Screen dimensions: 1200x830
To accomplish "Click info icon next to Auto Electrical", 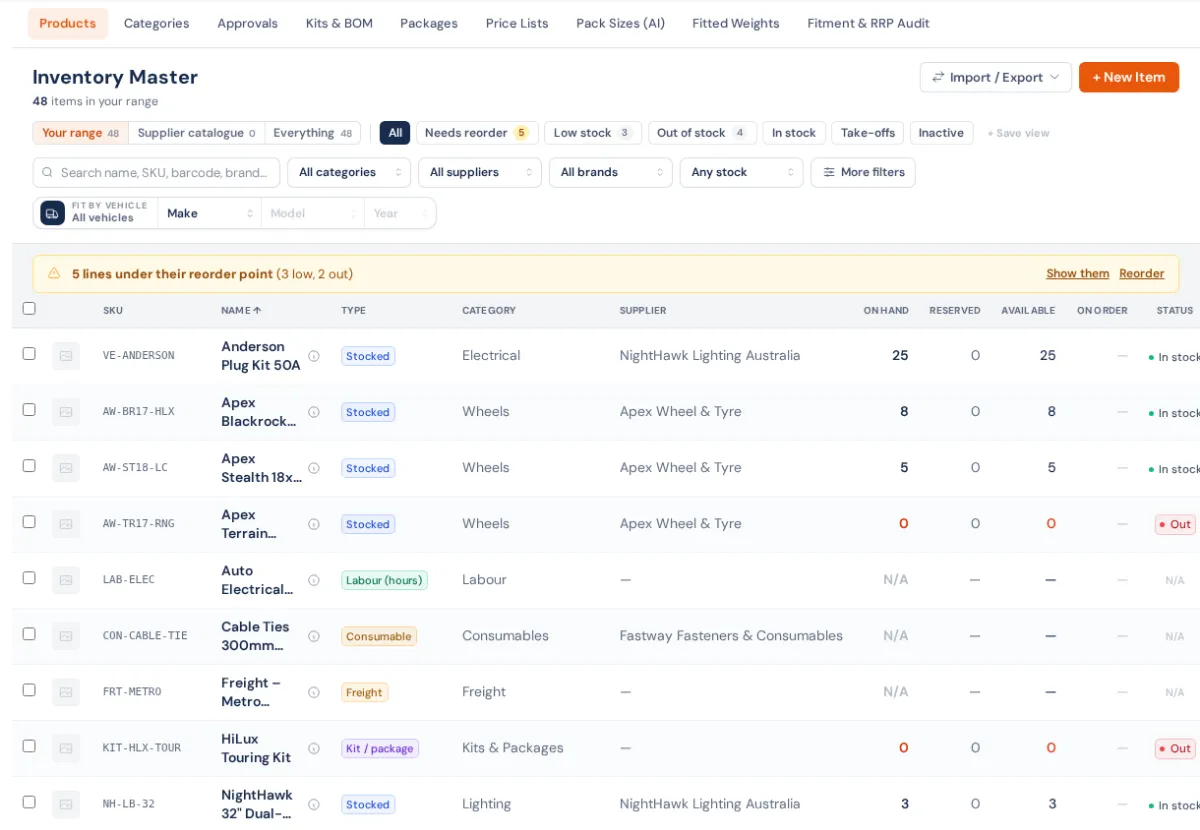I will tap(313, 580).
